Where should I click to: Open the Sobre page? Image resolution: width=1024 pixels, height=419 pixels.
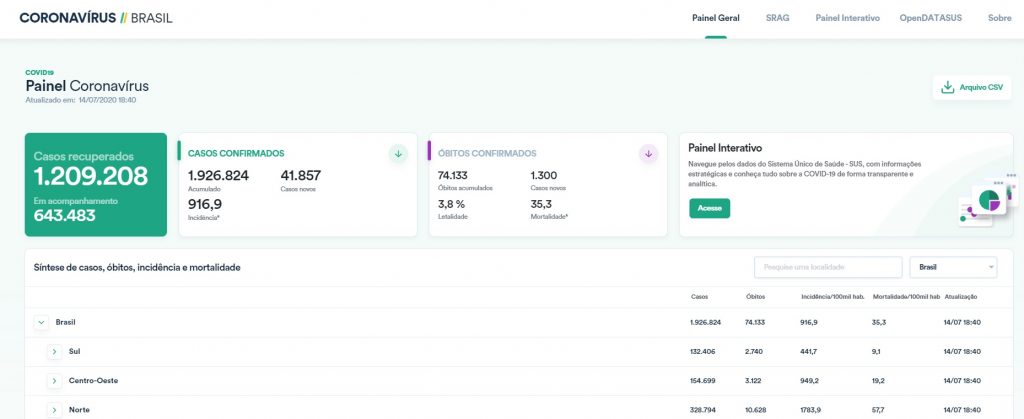click(x=999, y=18)
